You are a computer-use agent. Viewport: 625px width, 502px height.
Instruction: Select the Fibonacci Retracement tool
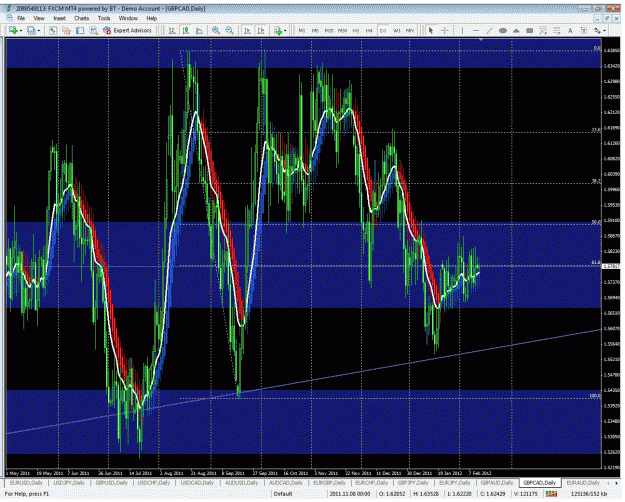point(556,30)
